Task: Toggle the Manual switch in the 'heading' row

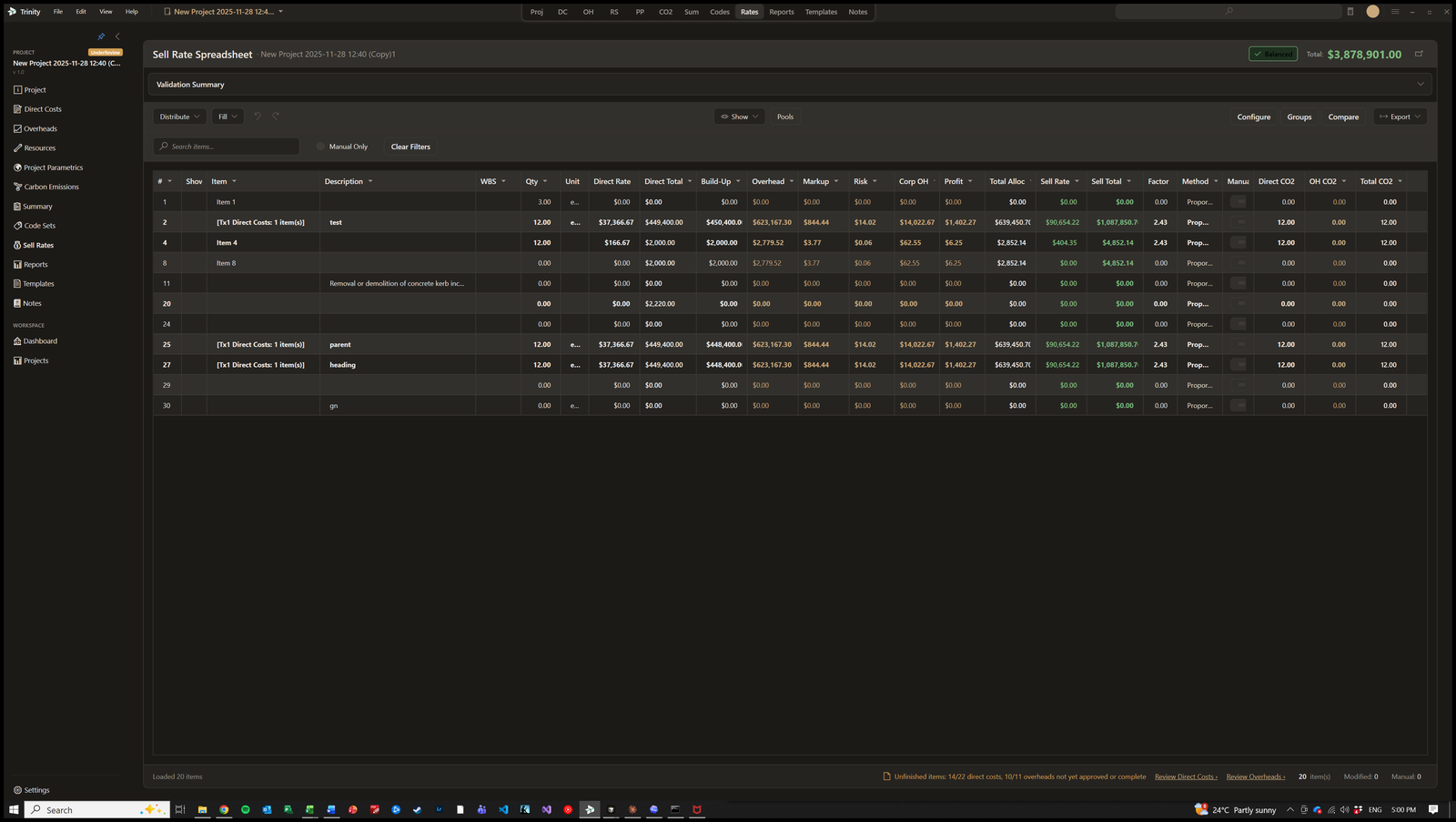Action: pyautogui.click(x=1238, y=364)
